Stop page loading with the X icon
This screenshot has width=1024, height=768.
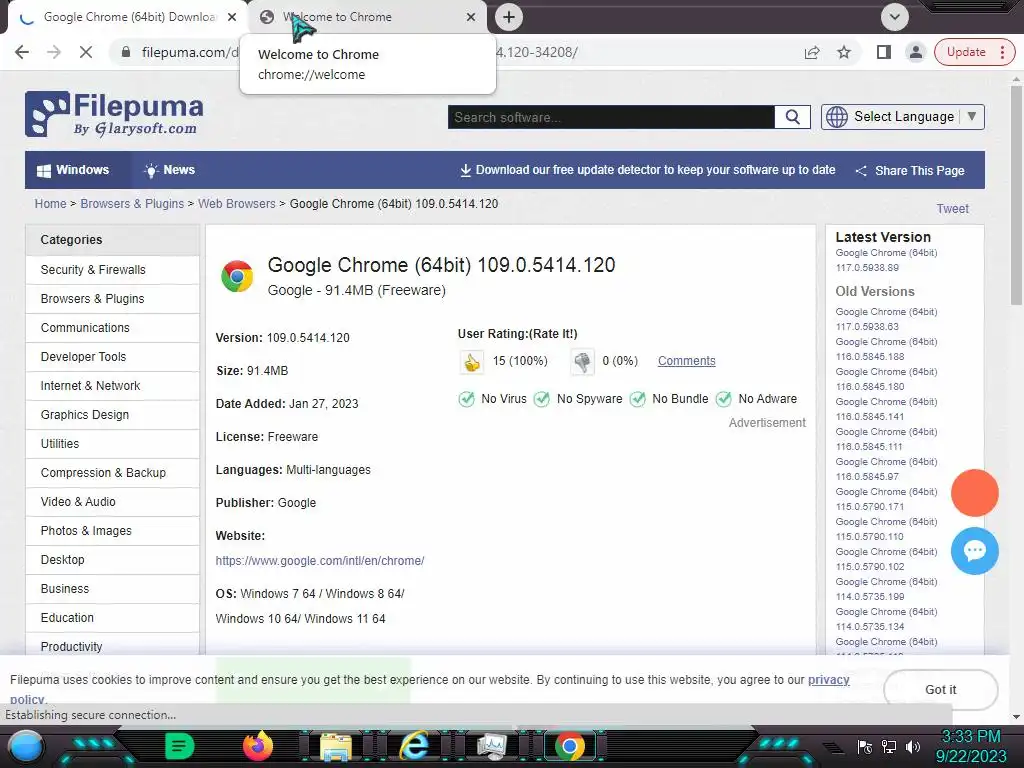point(86,52)
